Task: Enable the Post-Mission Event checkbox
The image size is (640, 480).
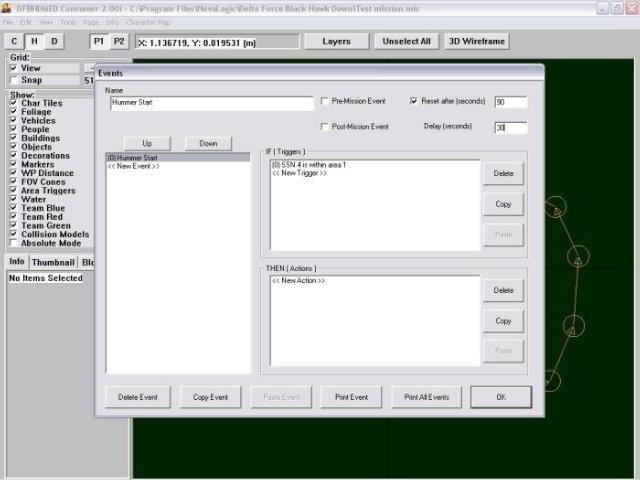Action: click(324, 127)
